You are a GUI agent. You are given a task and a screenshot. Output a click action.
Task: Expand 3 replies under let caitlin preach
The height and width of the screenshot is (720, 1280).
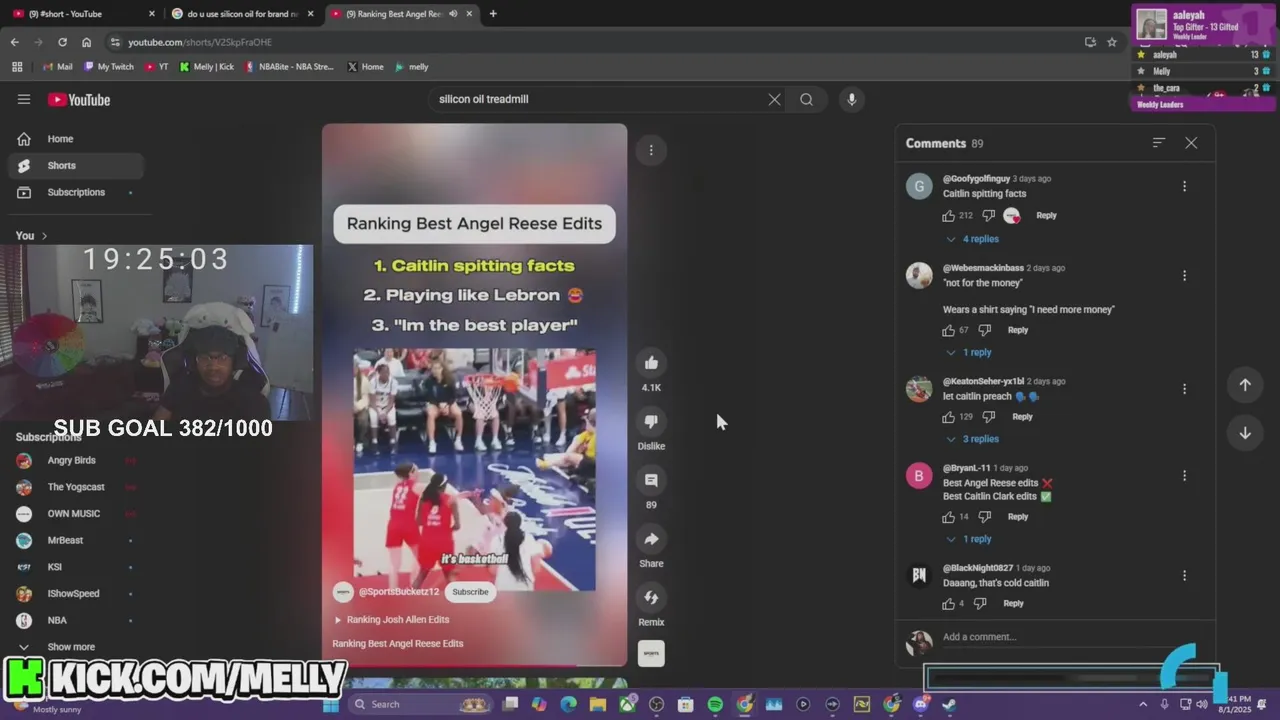pos(972,439)
